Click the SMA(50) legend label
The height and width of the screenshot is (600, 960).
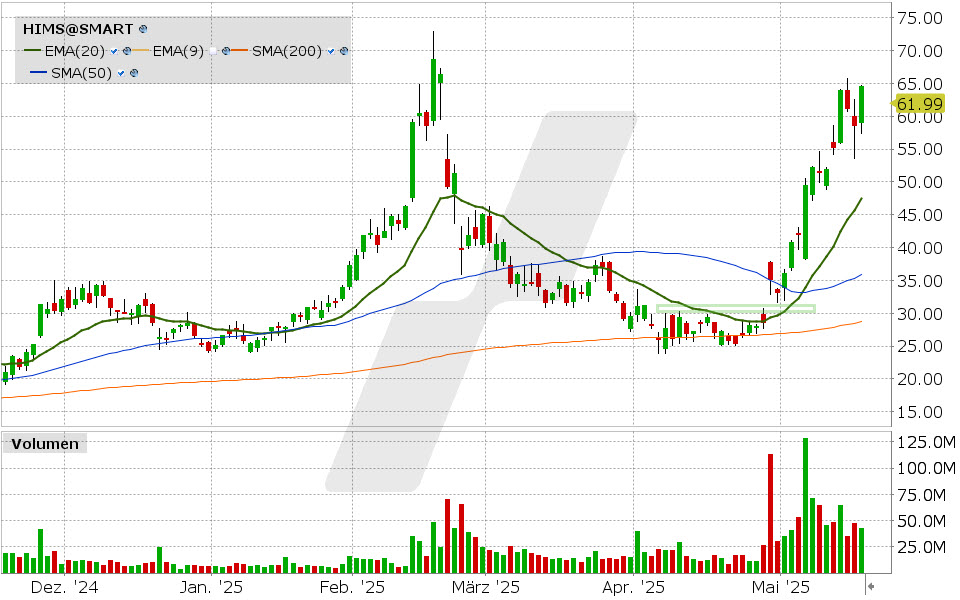[x=81, y=73]
